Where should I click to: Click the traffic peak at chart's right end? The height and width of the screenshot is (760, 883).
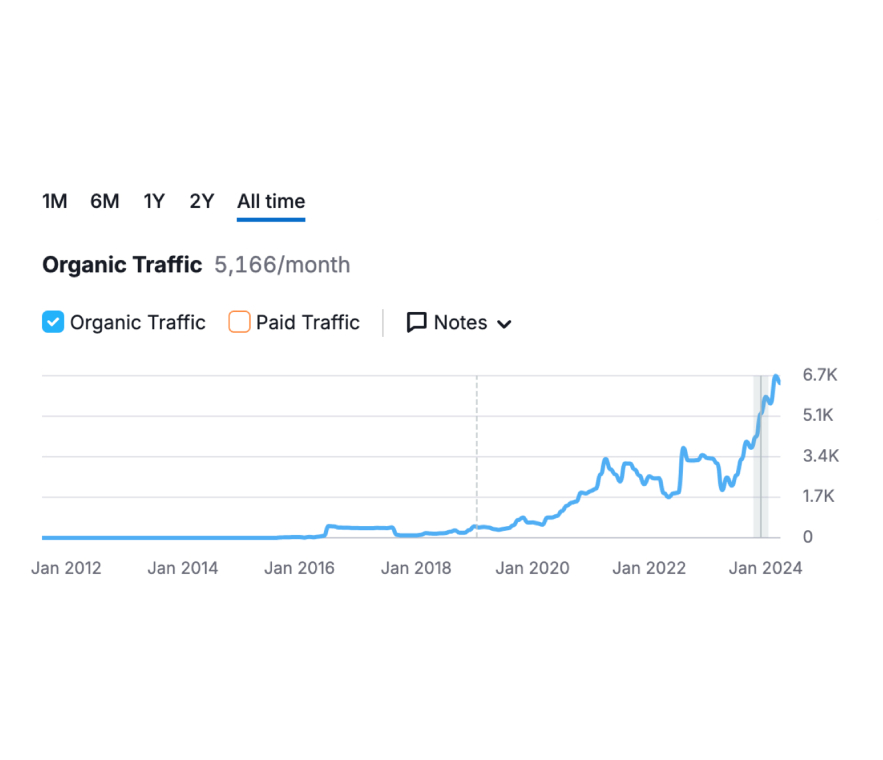pos(777,377)
